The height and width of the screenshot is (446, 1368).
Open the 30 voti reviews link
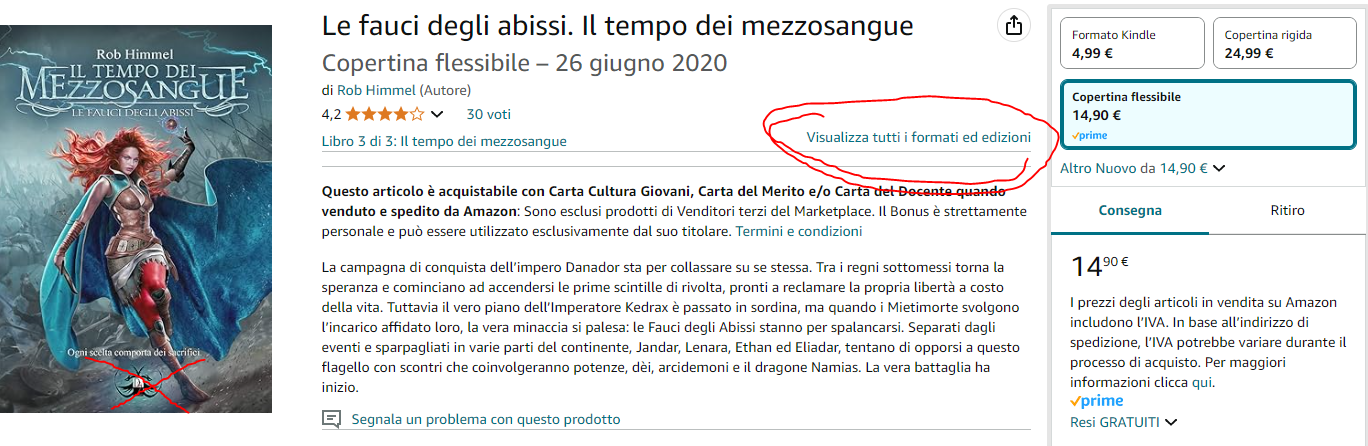click(488, 114)
